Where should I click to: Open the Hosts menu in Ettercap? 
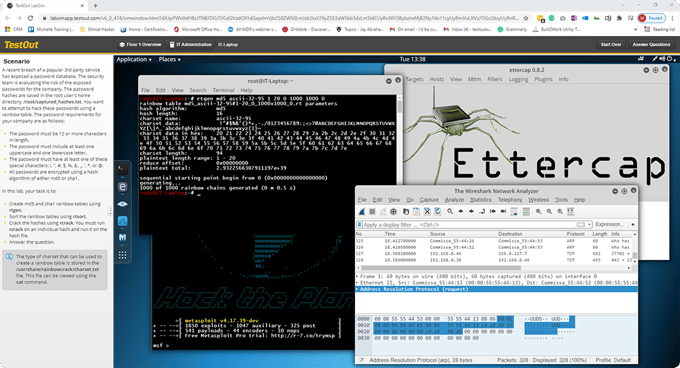click(x=436, y=79)
